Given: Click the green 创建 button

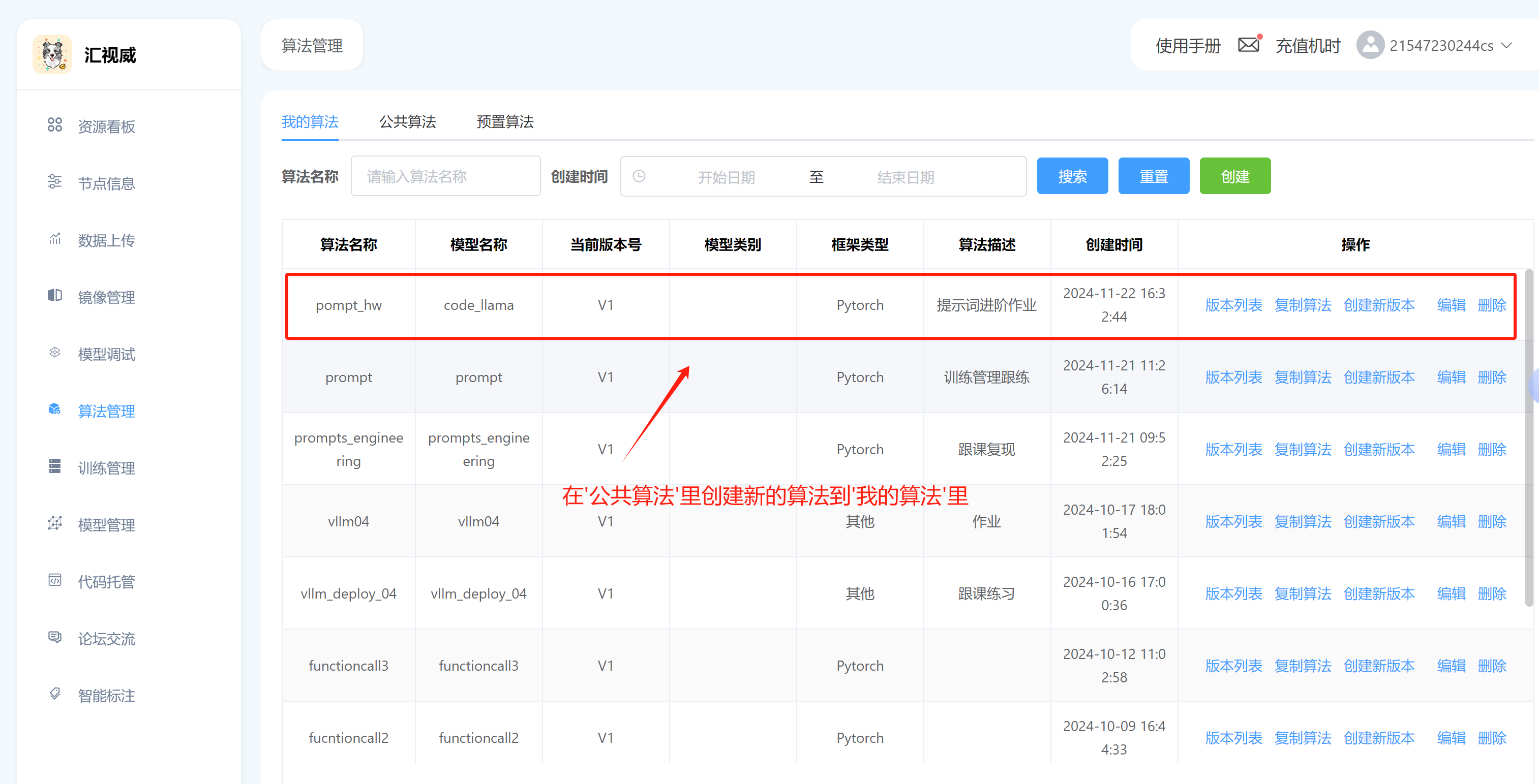Looking at the screenshot, I should point(1234,176).
